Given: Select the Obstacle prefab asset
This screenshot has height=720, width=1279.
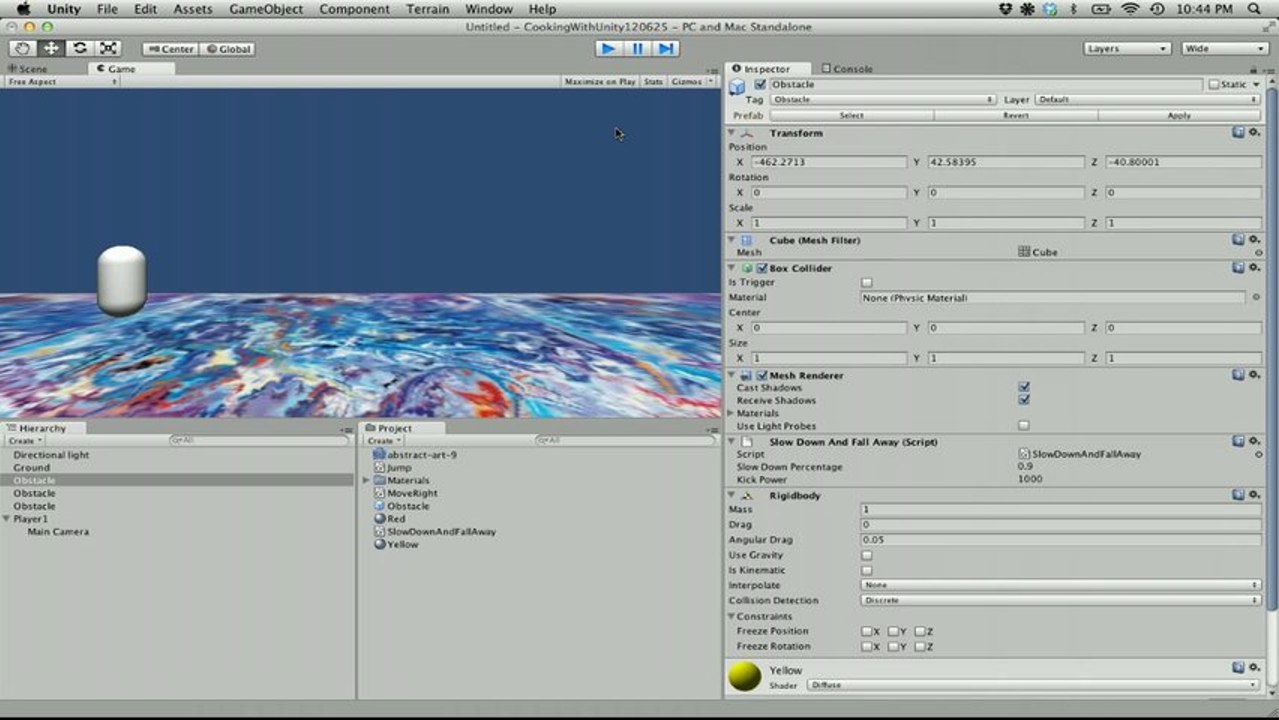Looking at the screenshot, I should 401,506.
